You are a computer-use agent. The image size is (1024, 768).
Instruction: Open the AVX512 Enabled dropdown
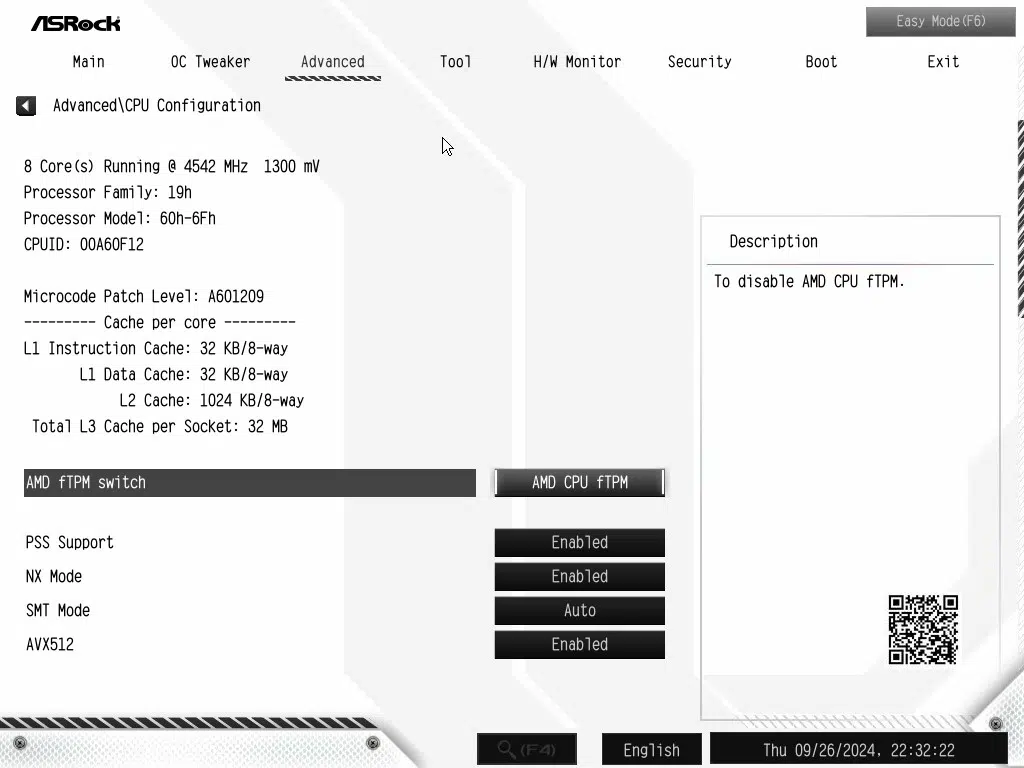point(579,645)
